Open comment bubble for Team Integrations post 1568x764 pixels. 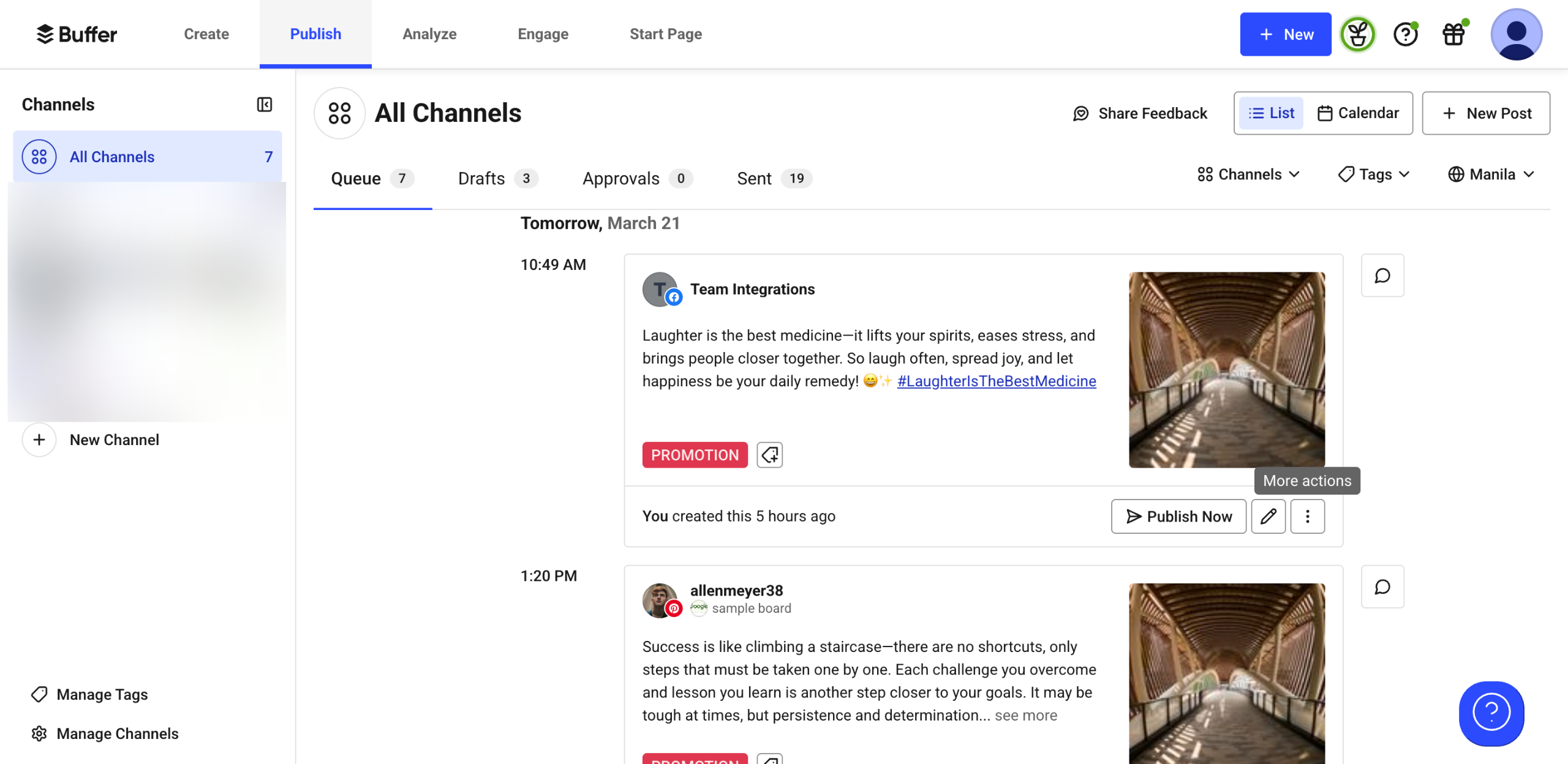1382,275
